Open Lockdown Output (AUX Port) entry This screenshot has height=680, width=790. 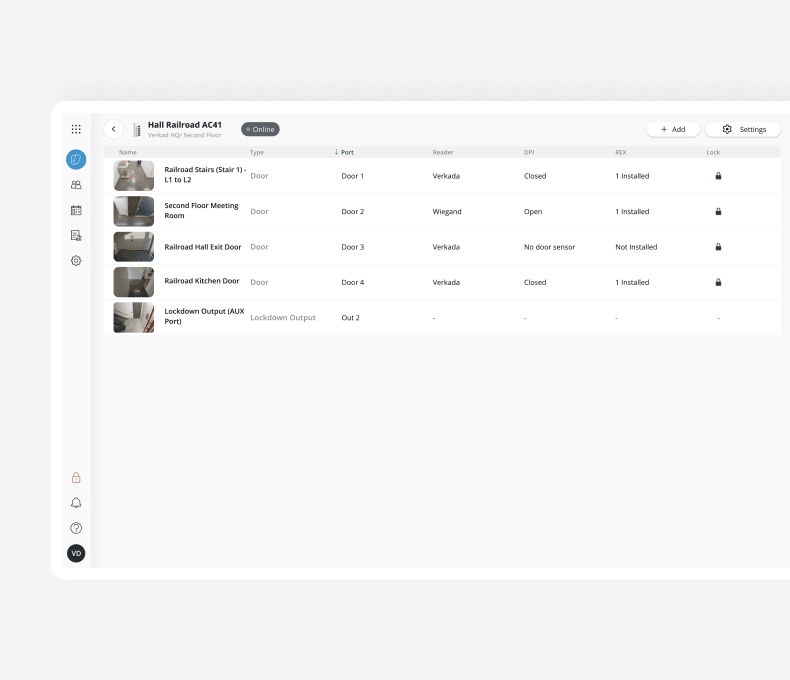pos(204,316)
